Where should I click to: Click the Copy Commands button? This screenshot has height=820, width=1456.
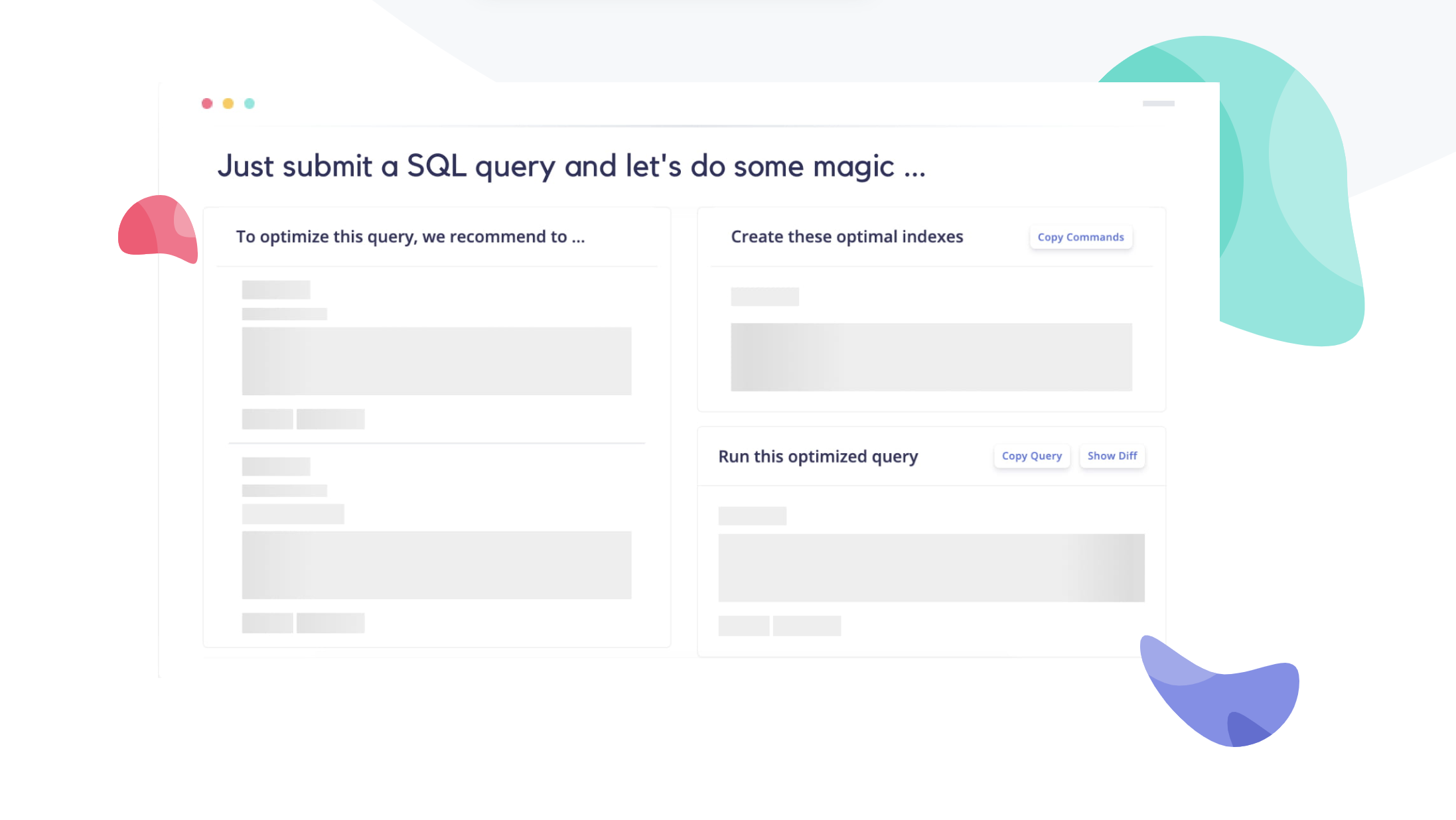point(1080,237)
